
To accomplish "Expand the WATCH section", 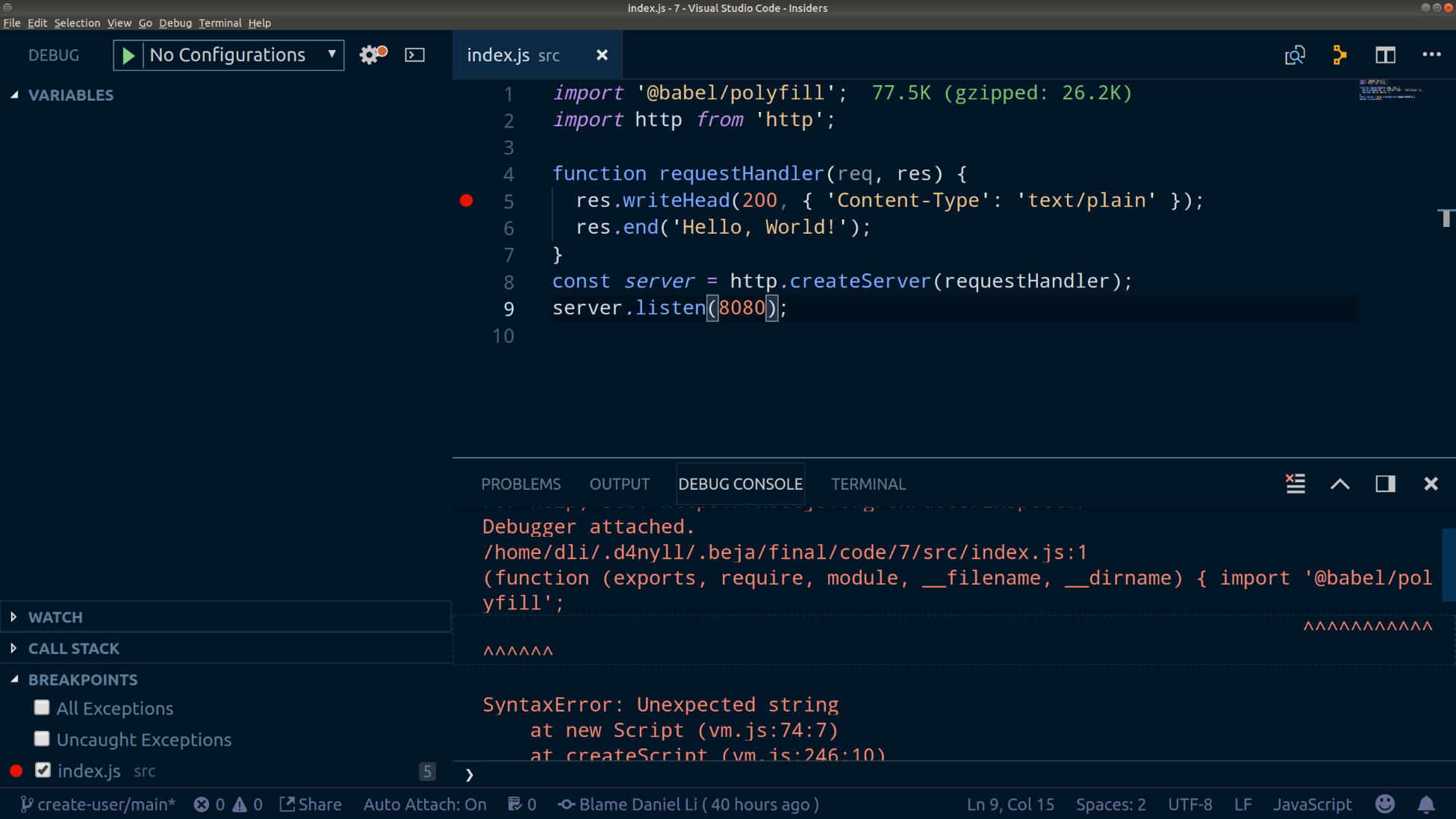I will [55, 617].
